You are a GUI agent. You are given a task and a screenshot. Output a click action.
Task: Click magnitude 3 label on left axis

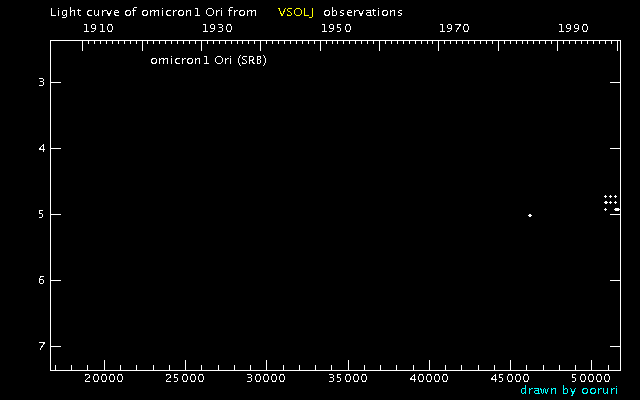[x=41, y=82]
